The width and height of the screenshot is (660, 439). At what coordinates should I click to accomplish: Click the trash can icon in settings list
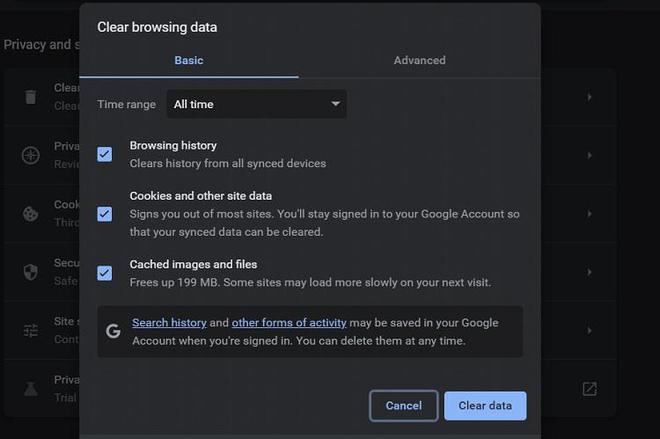31,97
